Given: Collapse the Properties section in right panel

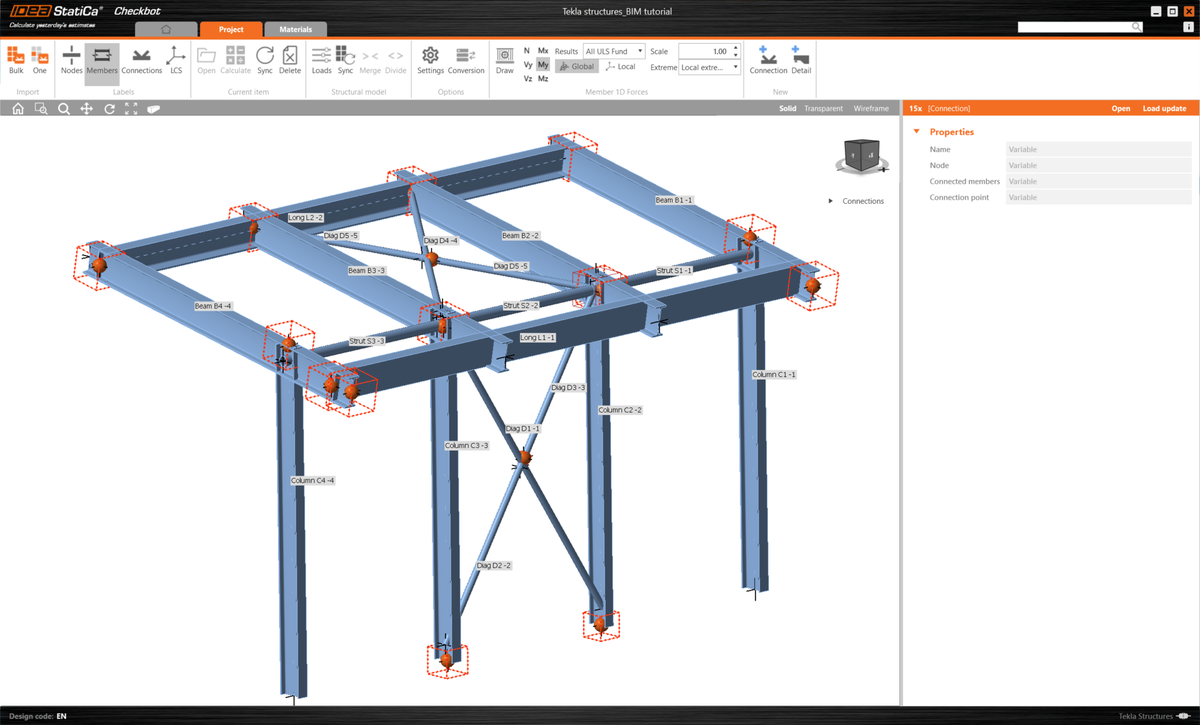Looking at the screenshot, I should tap(916, 131).
